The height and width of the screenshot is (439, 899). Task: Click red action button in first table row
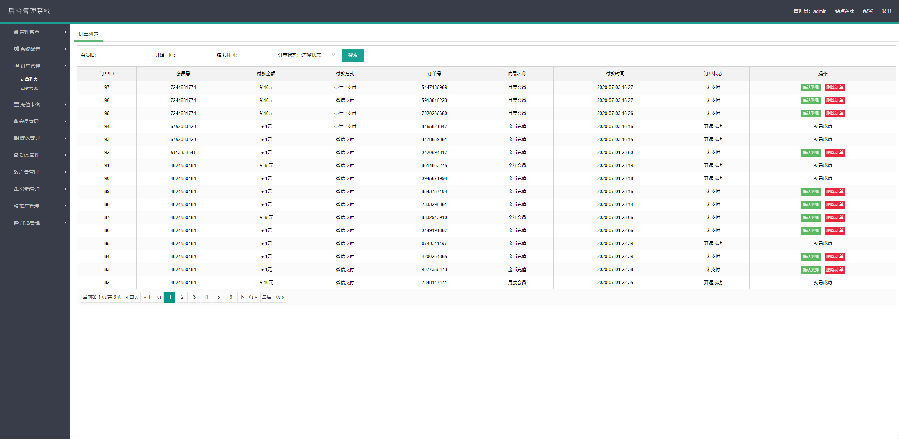pyautogui.click(x=835, y=87)
